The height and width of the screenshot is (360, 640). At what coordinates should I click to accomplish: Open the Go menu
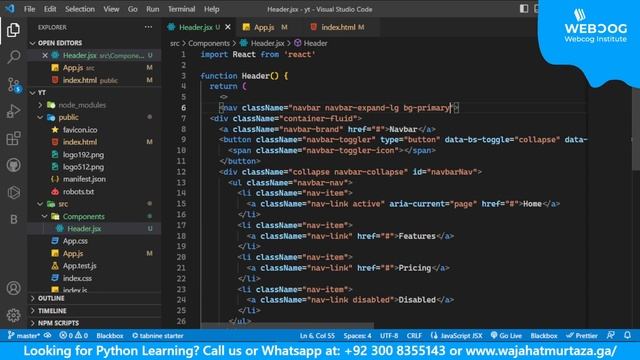[x=132, y=9]
